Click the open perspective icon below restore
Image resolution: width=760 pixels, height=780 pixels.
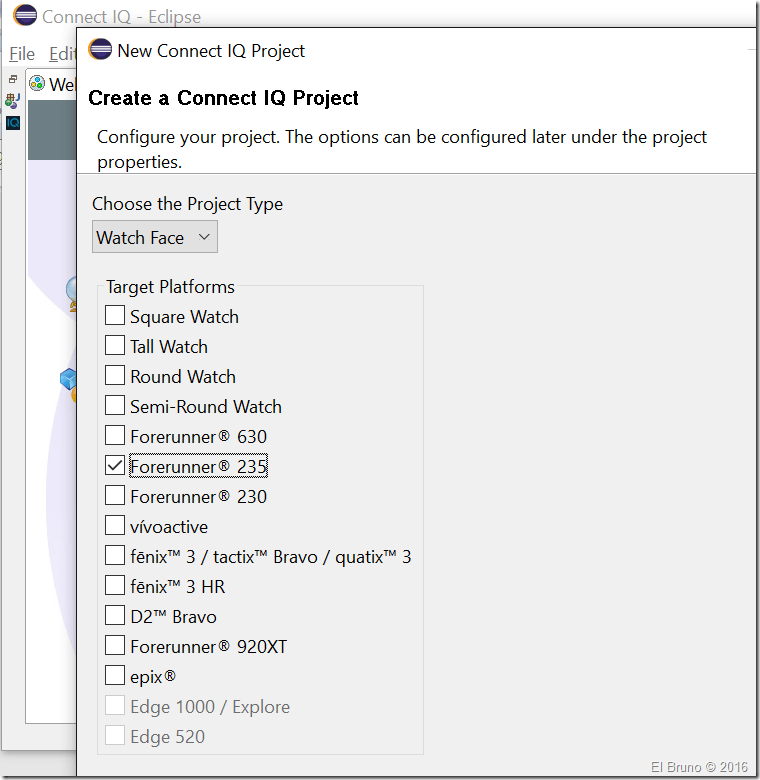(x=12, y=100)
